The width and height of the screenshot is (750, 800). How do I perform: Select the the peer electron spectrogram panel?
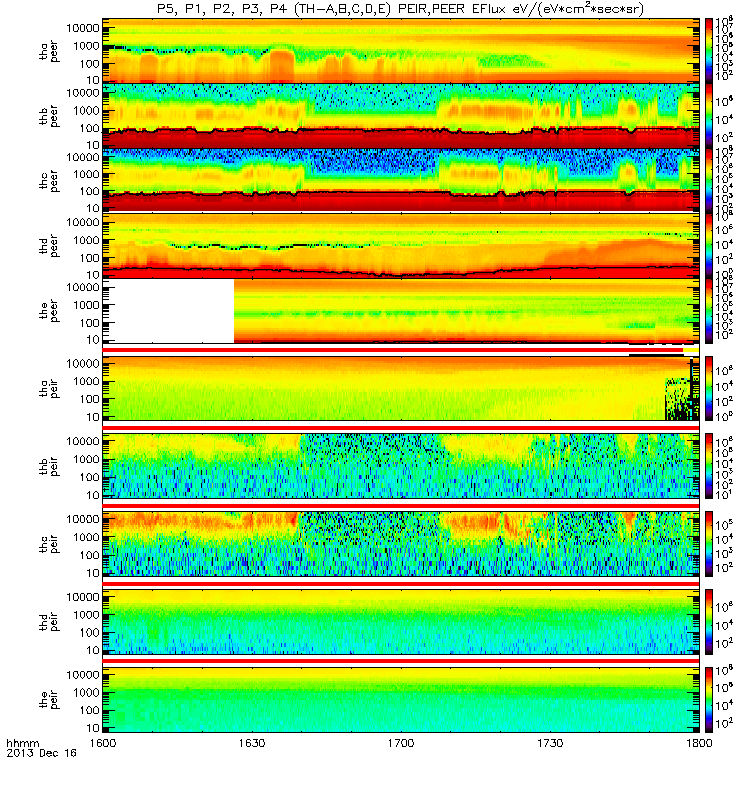[x=401, y=311]
